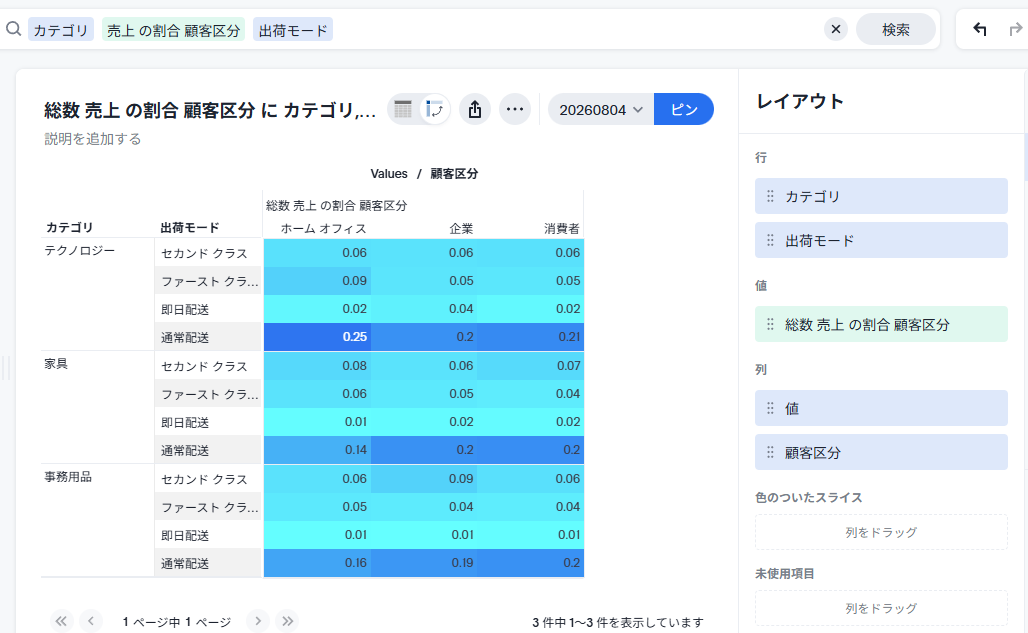Screen dimensions: 1028x633
Task: Click the 0.08 cell in 家具 rows
Action: pos(317,366)
